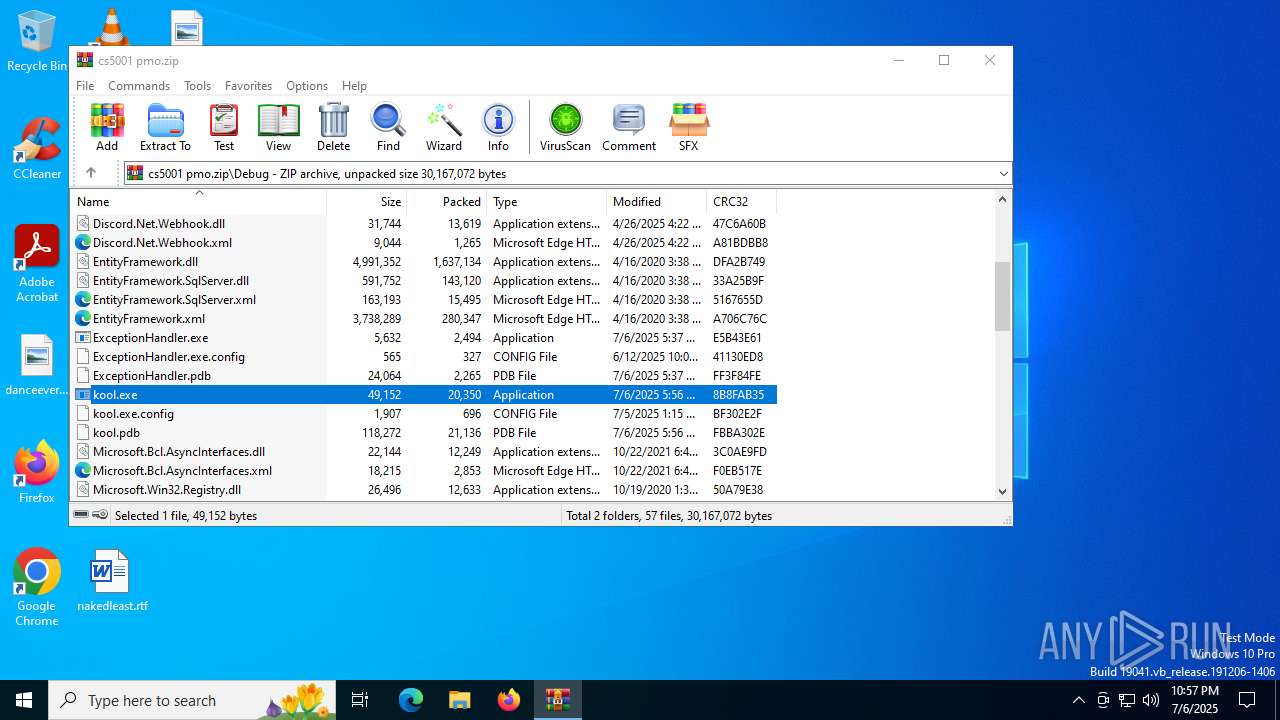Image resolution: width=1280 pixels, height=720 pixels.
Task: Open Task View on the taskbar
Action: tap(360, 700)
